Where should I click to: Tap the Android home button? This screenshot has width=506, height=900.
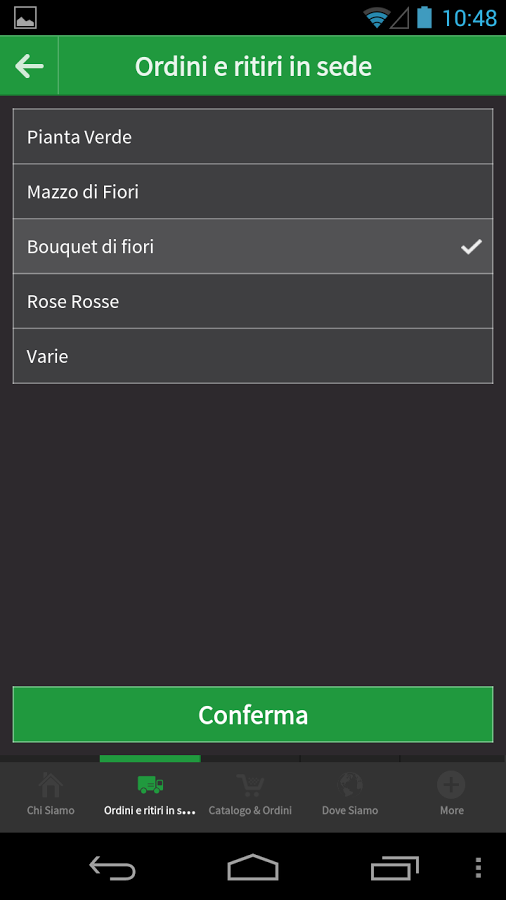tap(253, 867)
